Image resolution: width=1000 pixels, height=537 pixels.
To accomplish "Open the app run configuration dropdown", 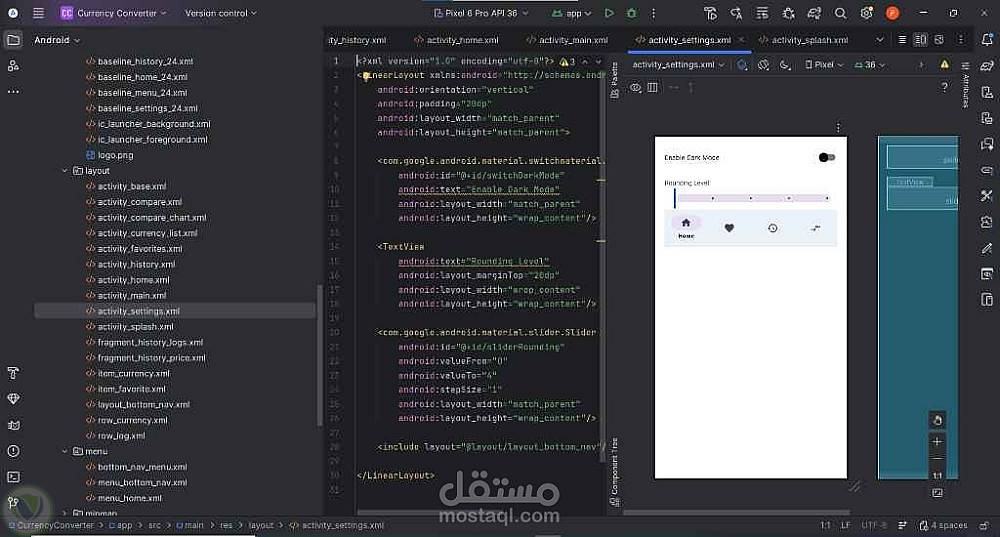I will [x=571, y=13].
